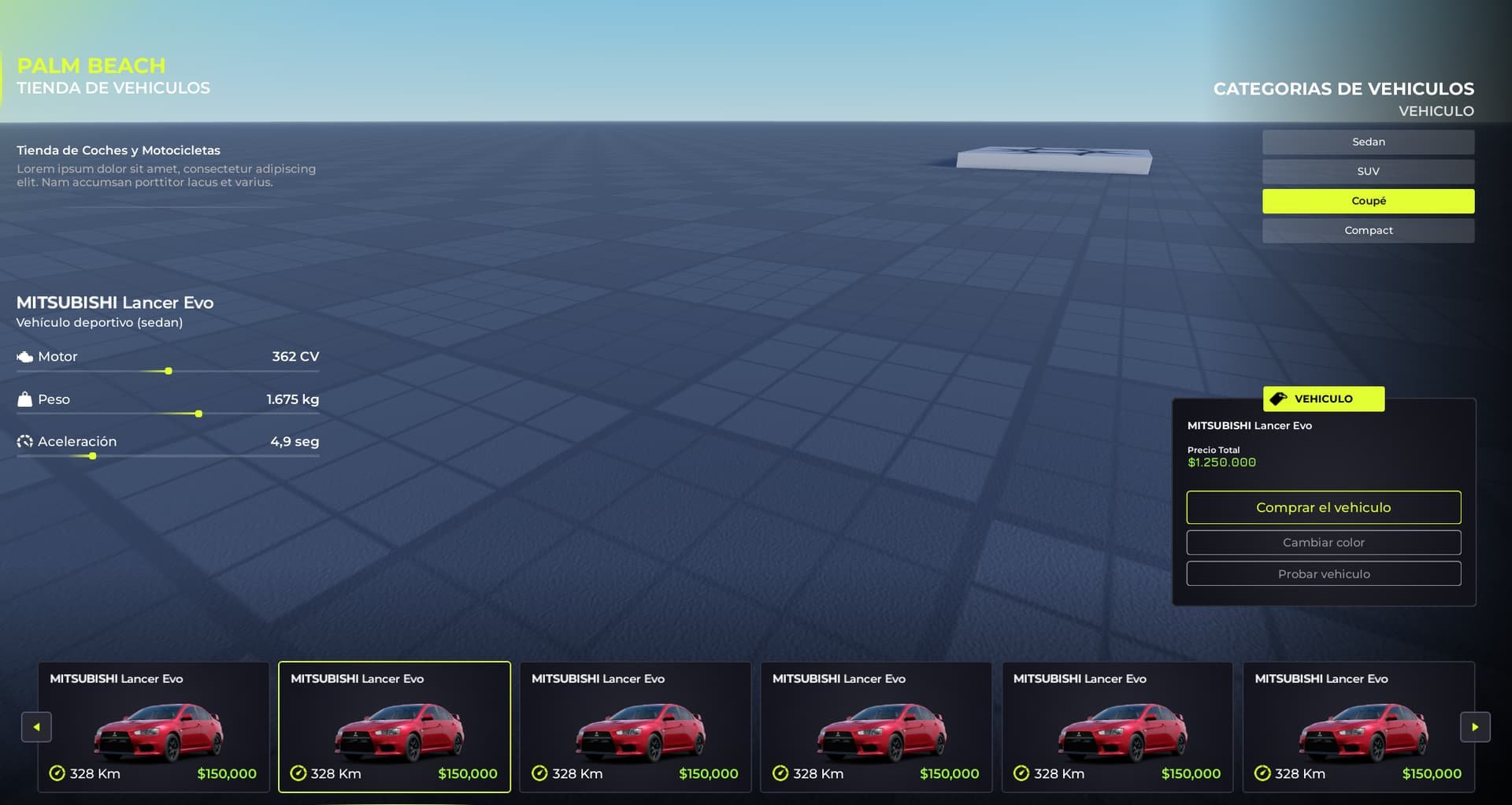1512x805 pixels.
Task: Click the Peso stat label
Action: 54,399
